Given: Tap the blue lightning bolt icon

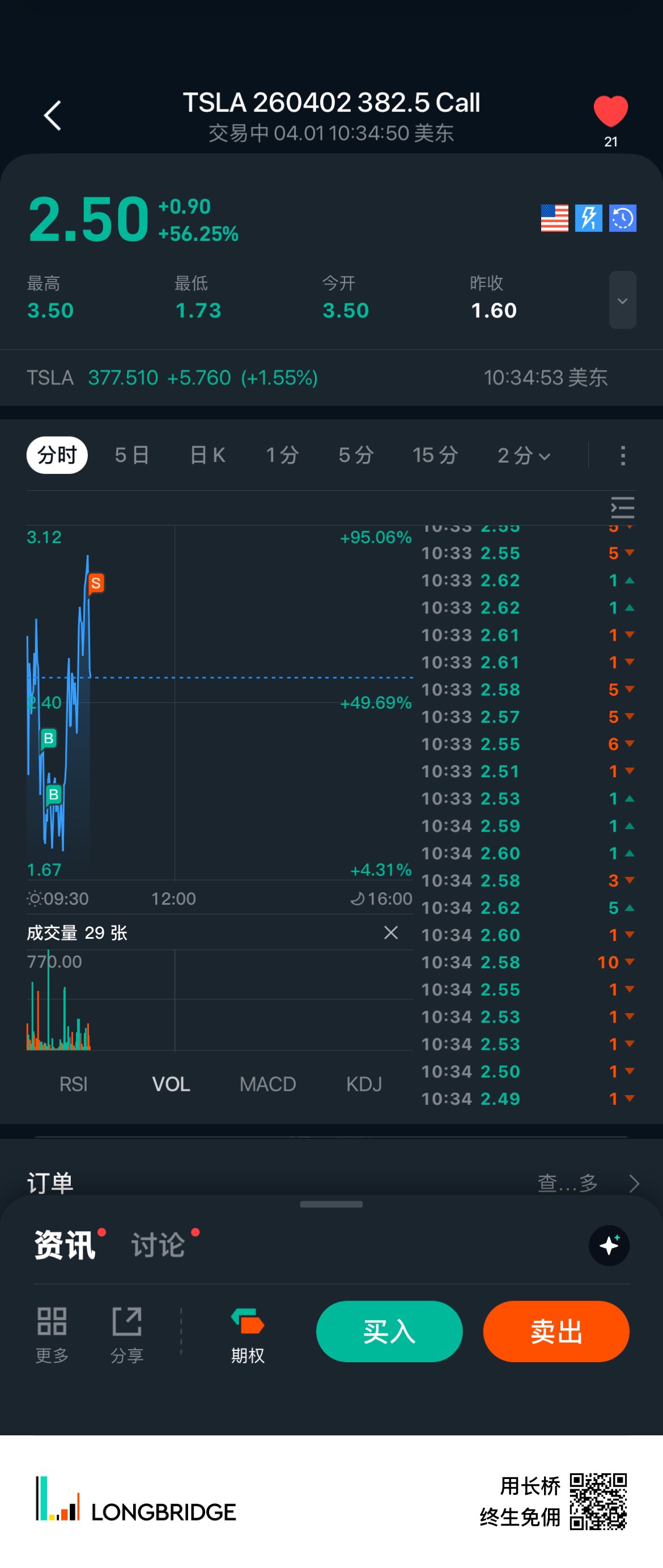Looking at the screenshot, I should [x=588, y=218].
